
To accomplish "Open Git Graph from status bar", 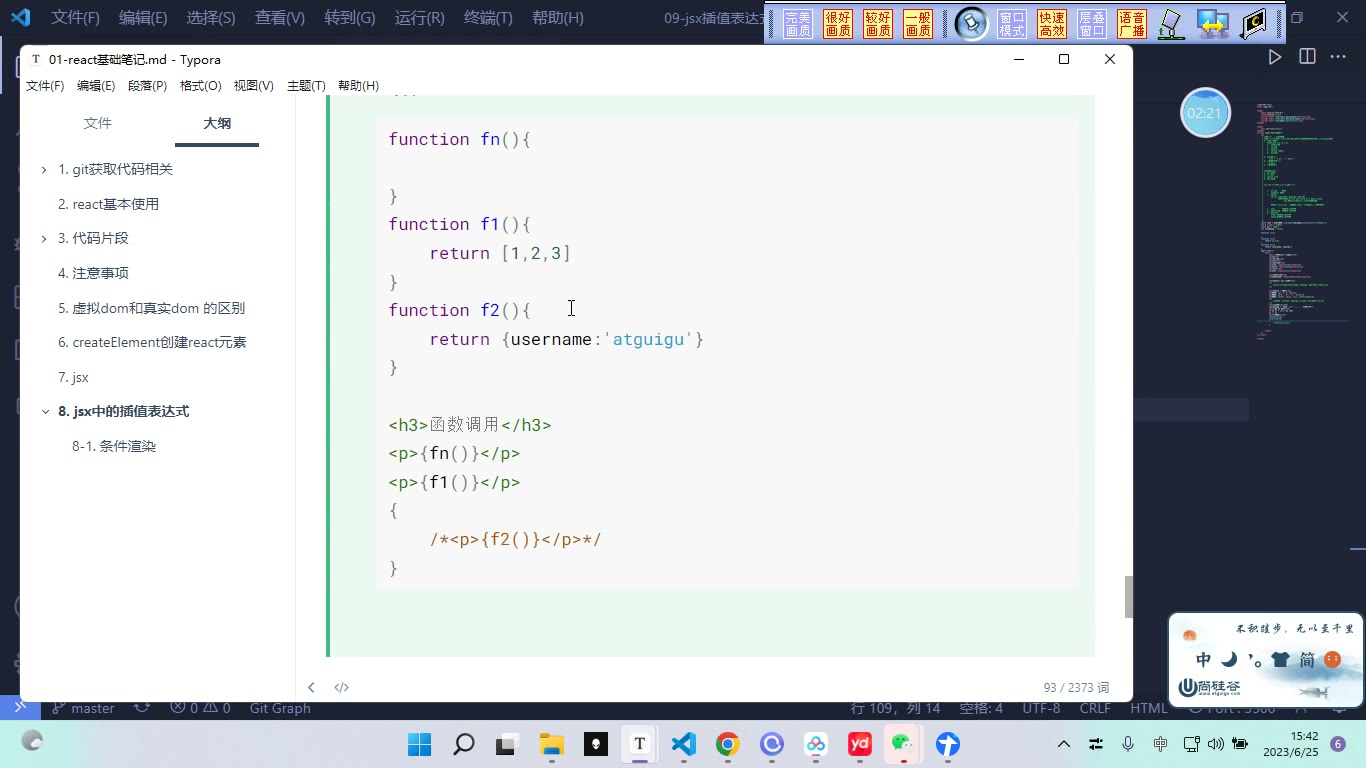I will [x=280, y=708].
